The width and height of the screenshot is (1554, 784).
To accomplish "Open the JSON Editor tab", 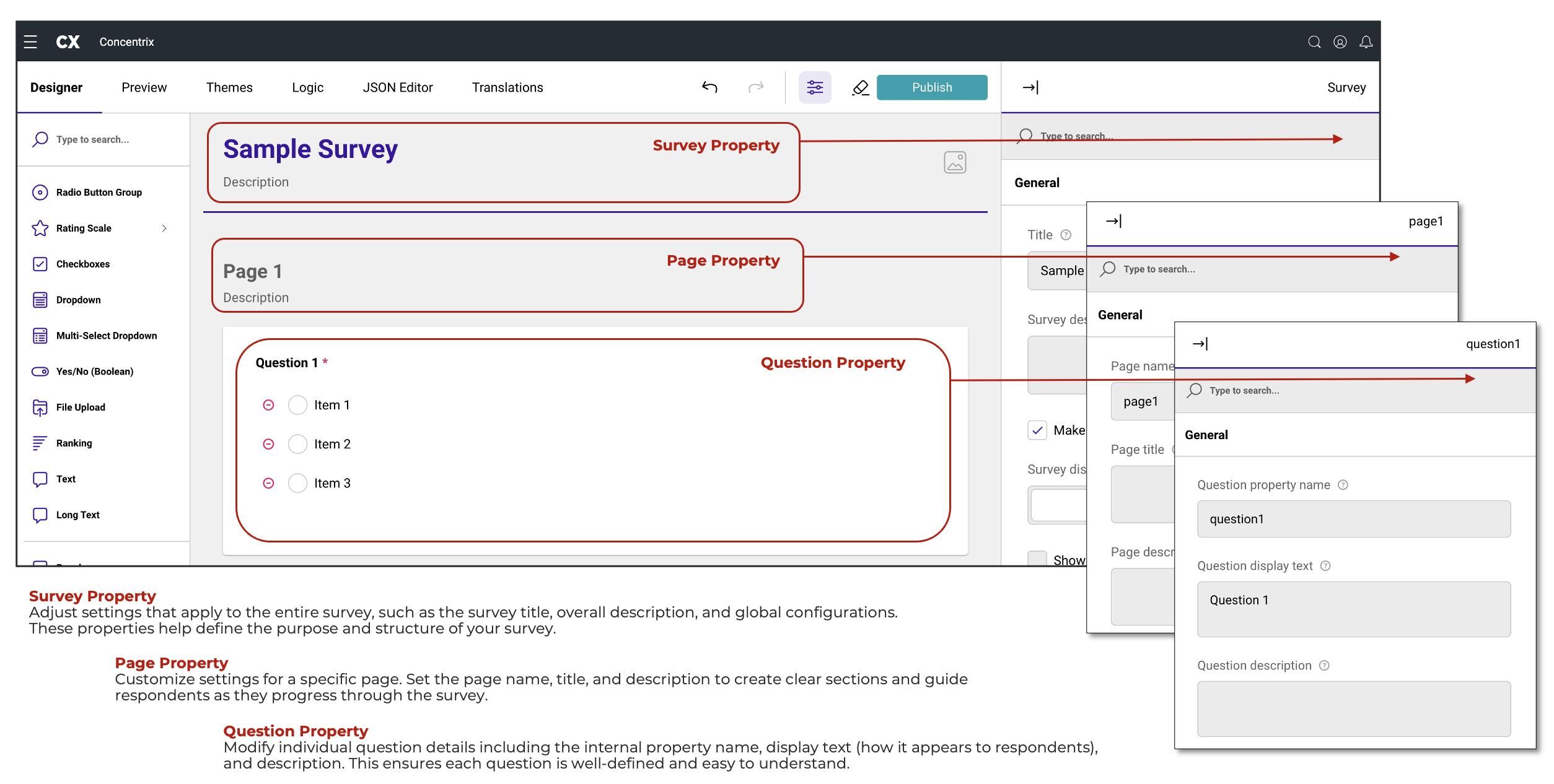I will [398, 87].
